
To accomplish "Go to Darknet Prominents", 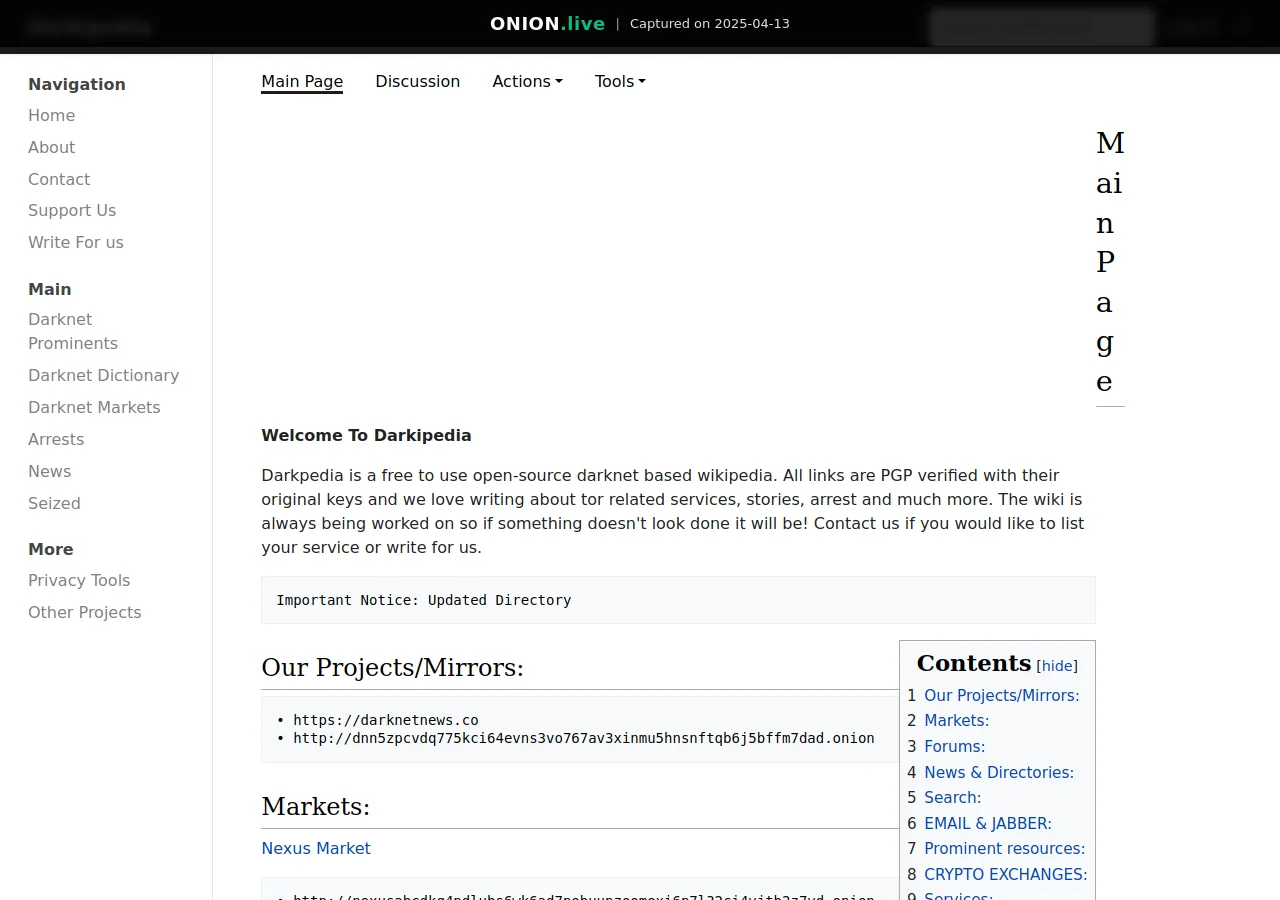I will point(73,331).
